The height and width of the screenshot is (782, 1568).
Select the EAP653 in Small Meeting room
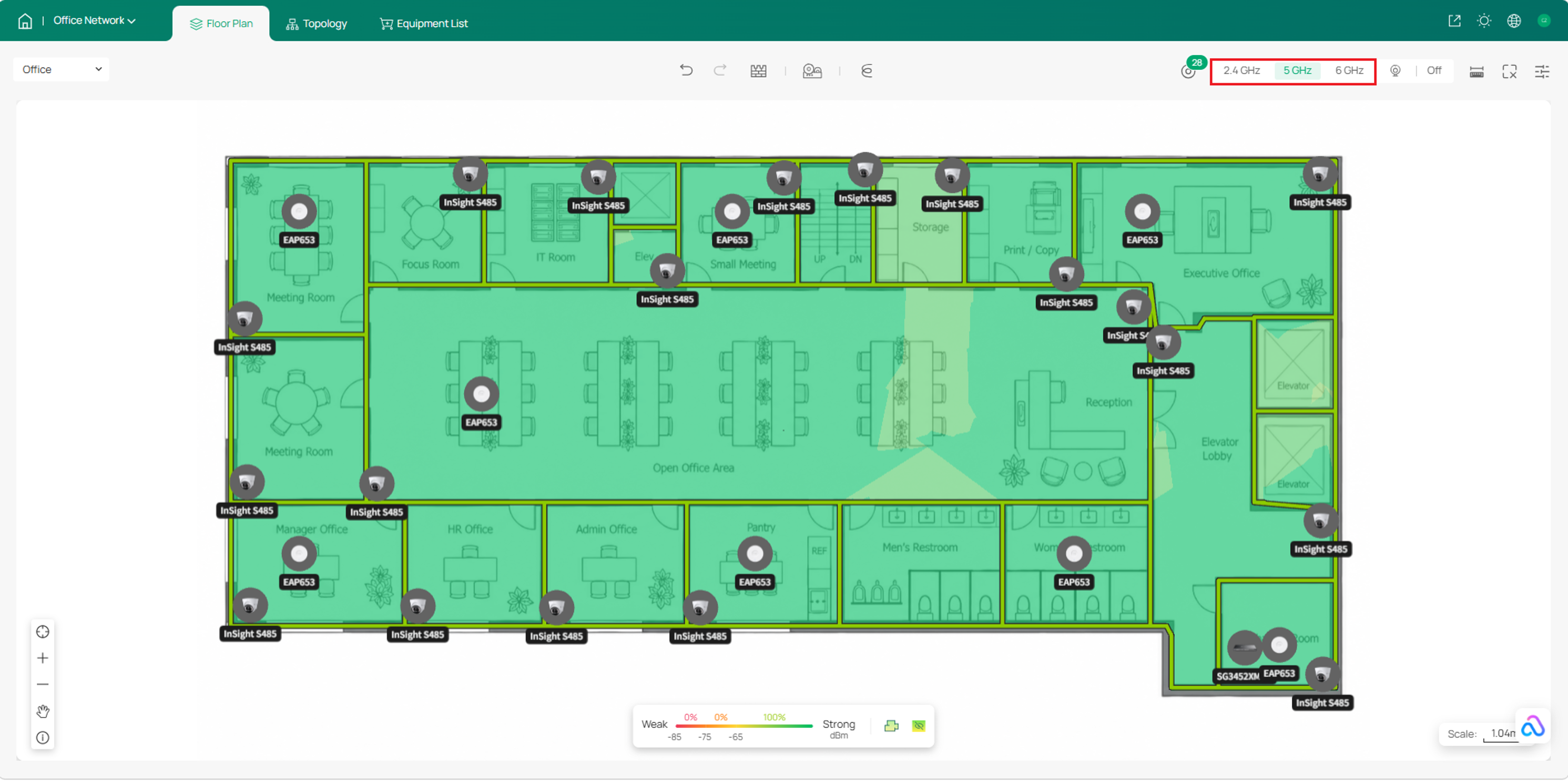coord(731,212)
